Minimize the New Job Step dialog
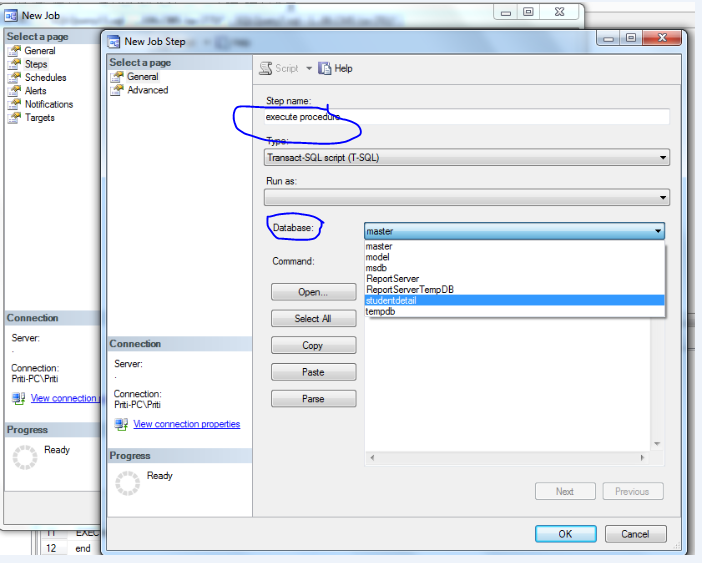 (608, 38)
